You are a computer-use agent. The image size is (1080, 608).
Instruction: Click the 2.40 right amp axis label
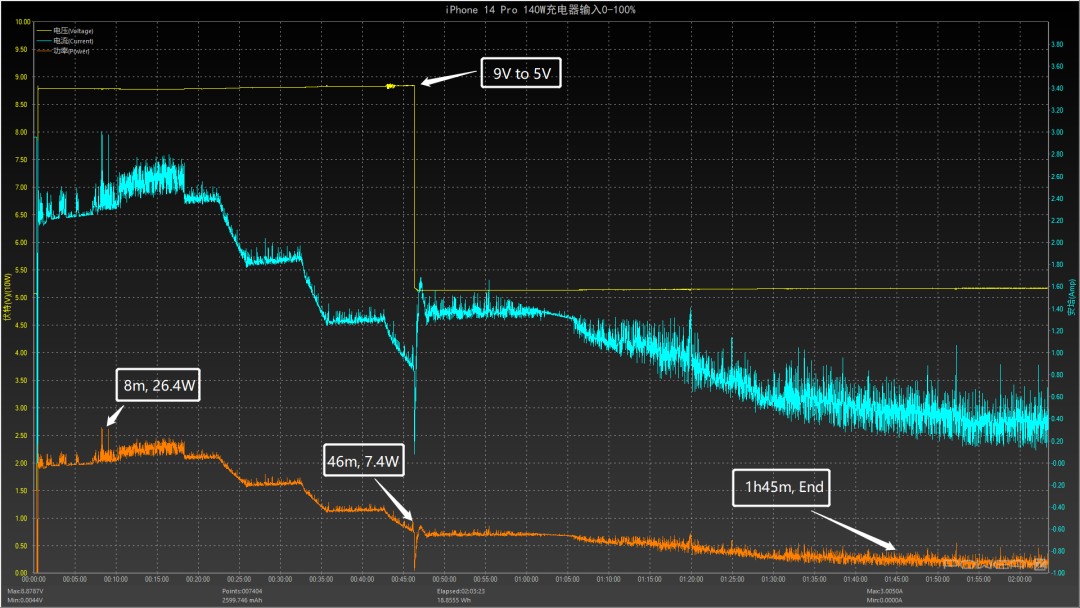coord(1057,199)
